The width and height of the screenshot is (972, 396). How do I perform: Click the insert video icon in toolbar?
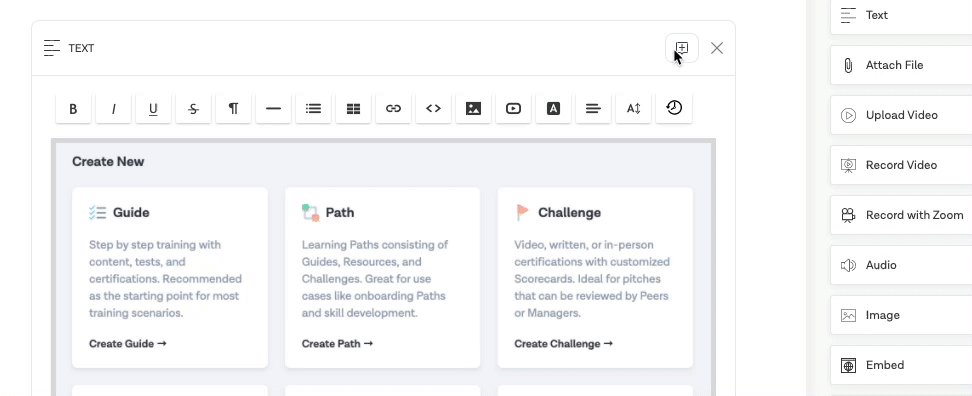513,108
